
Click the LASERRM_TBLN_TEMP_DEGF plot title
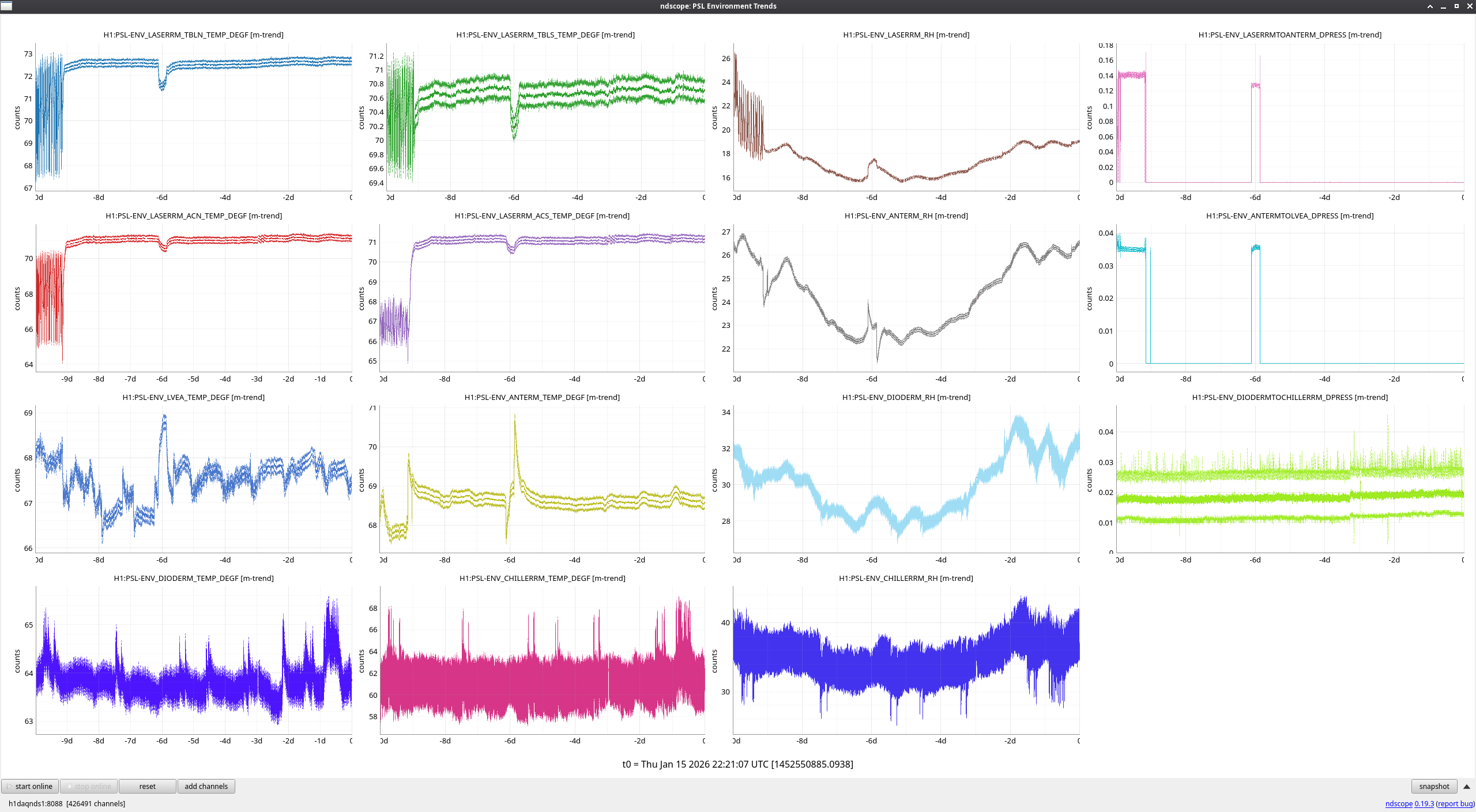[x=193, y=35]
